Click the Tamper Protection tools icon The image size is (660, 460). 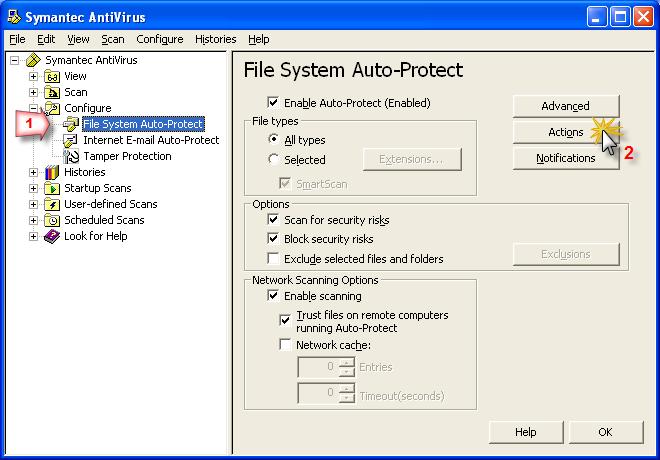coord(71,156)
